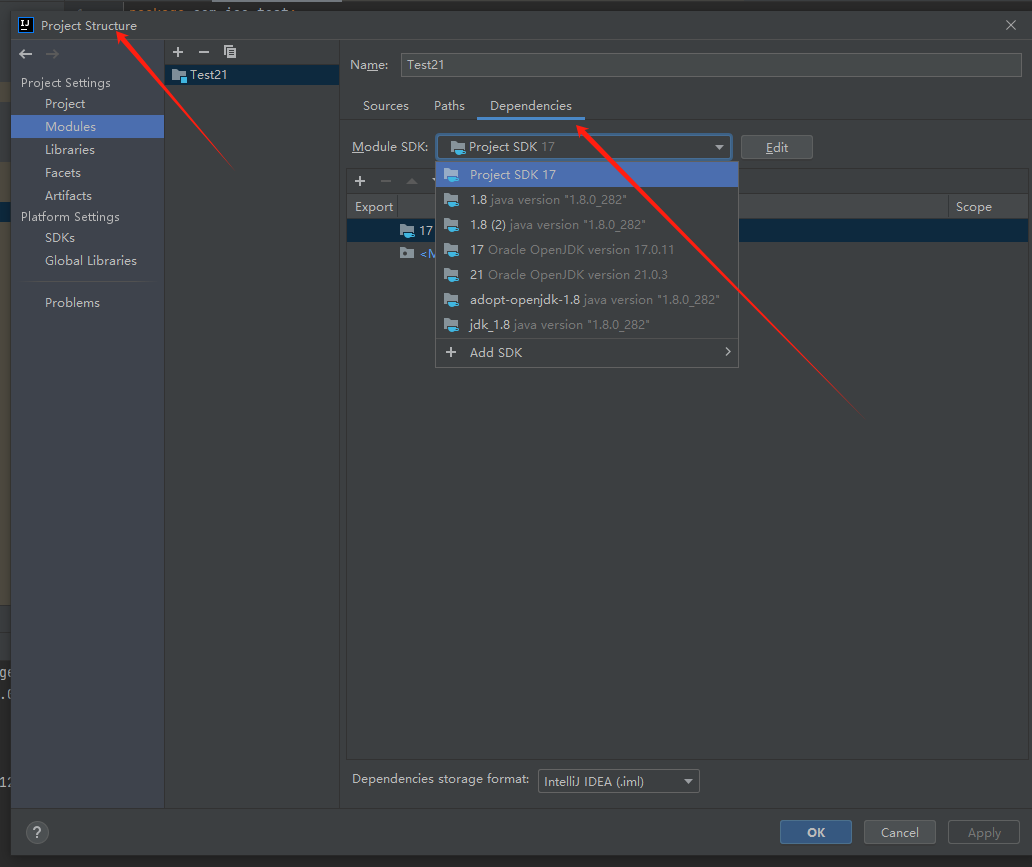Expand the Add SDK submenu

(x=586, y=353)
